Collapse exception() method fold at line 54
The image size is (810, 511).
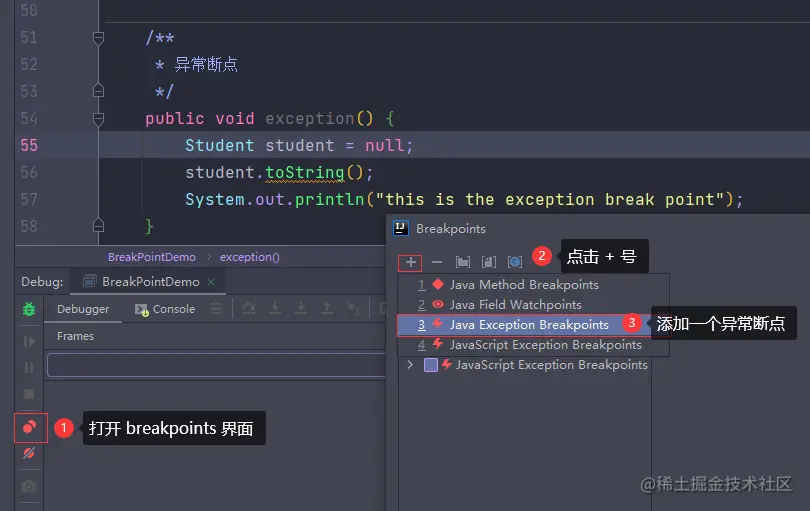point(98,119)
